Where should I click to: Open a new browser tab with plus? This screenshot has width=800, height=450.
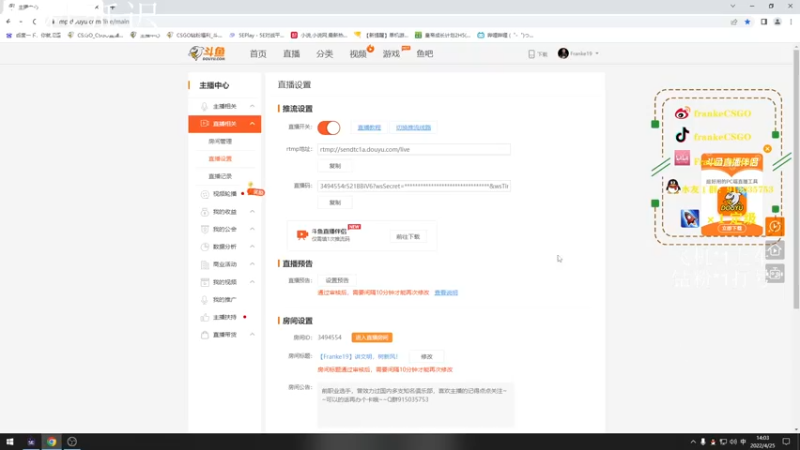pyautogui.click(x=112, y=7)
